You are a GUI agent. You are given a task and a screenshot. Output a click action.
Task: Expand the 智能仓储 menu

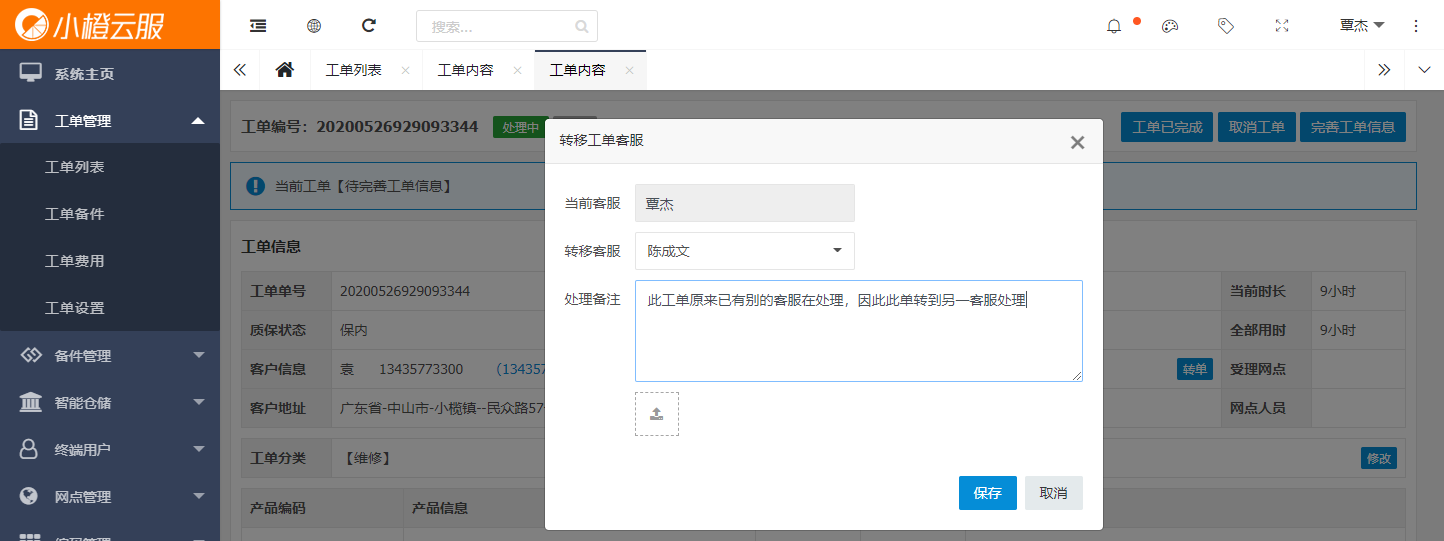tap(198, 402)
